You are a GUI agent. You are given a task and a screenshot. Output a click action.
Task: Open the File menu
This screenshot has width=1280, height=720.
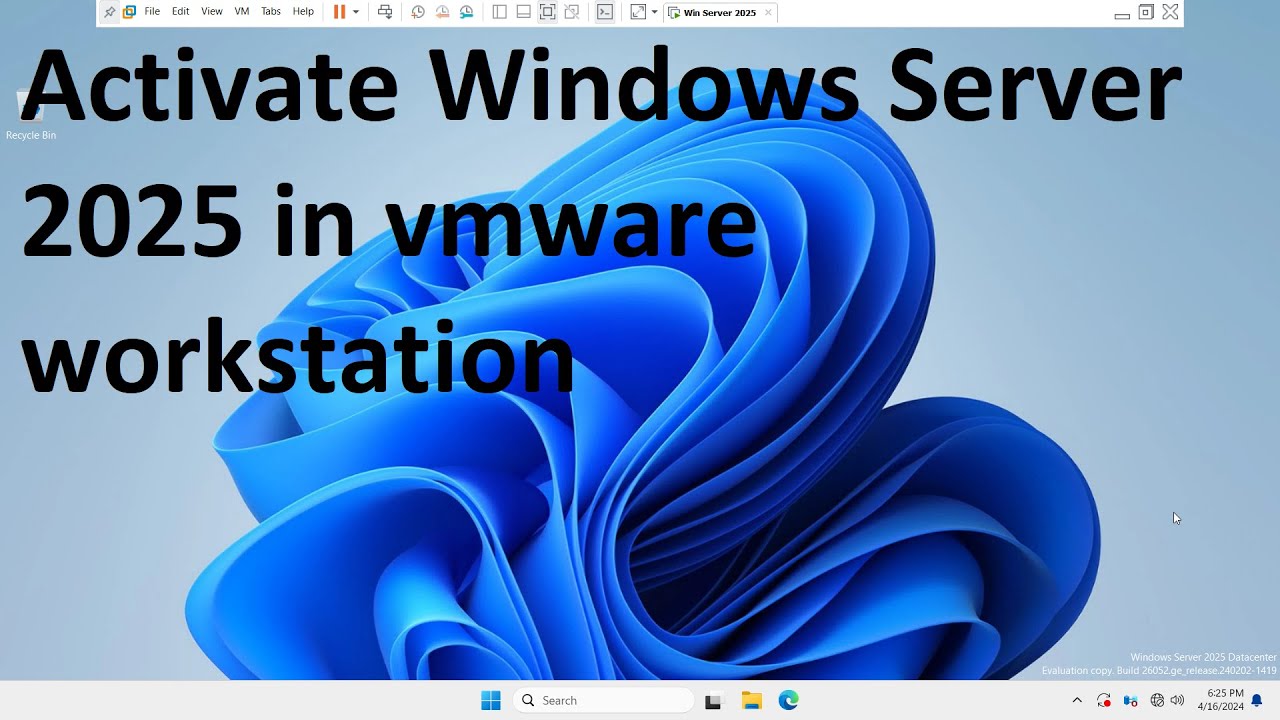pyautogui.click(x=152, y=12)
